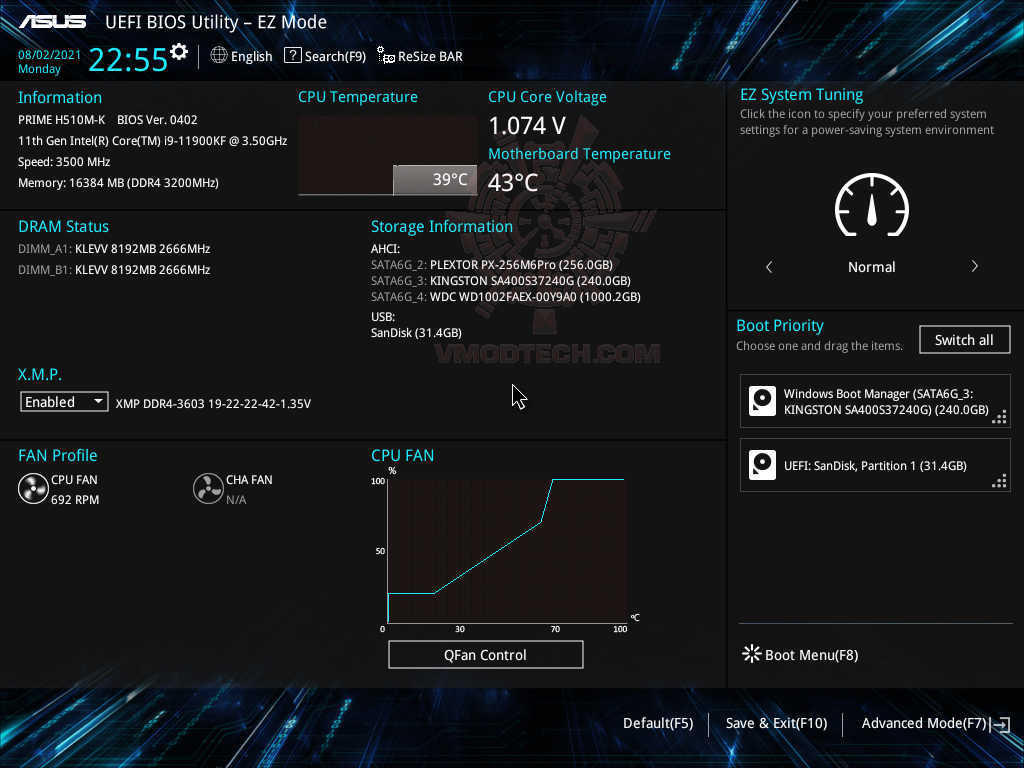Click the globe language icon
This screenshot has height=768, width=1024.
219,56
